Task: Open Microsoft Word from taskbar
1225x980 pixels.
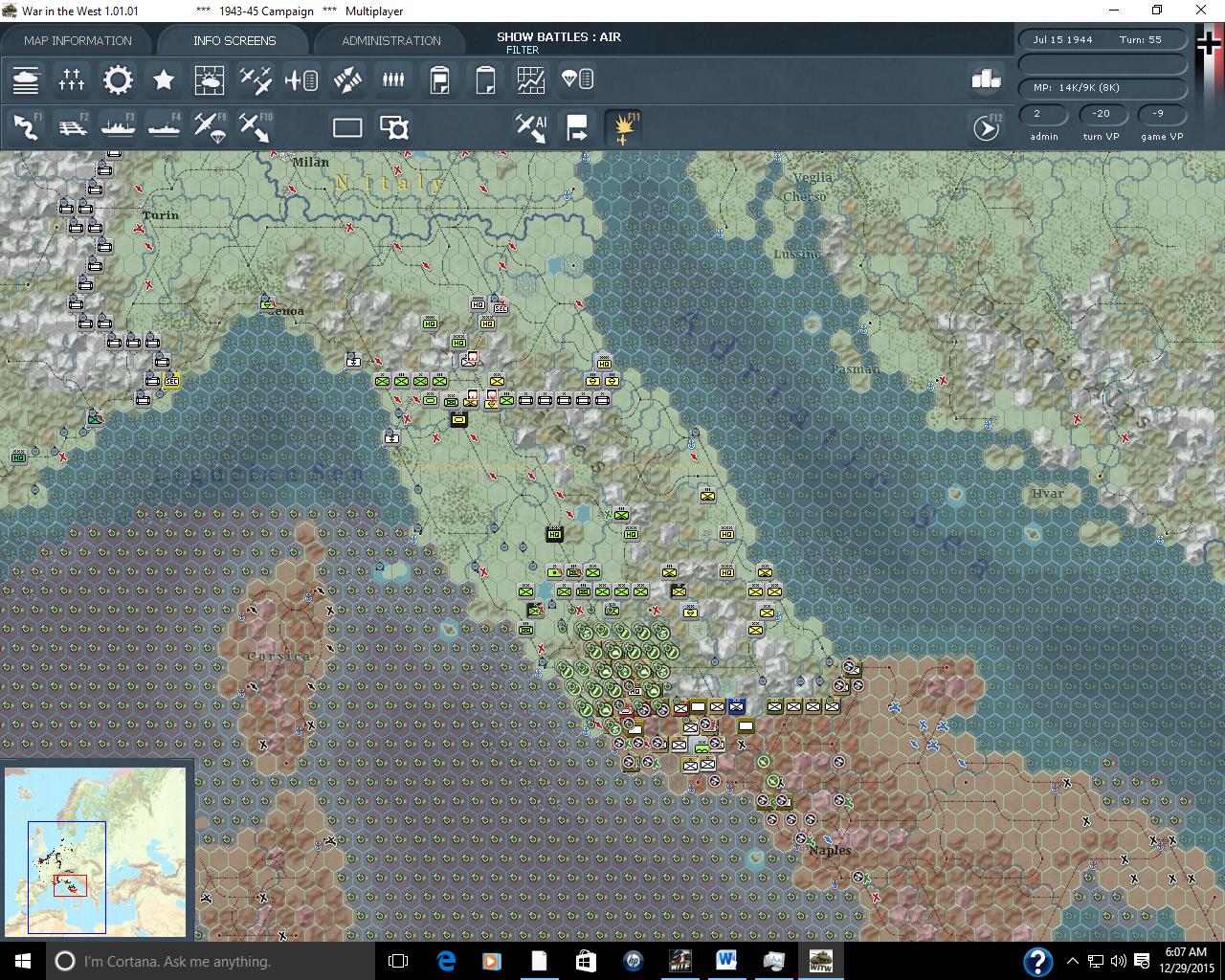Action: pos(726,961)
